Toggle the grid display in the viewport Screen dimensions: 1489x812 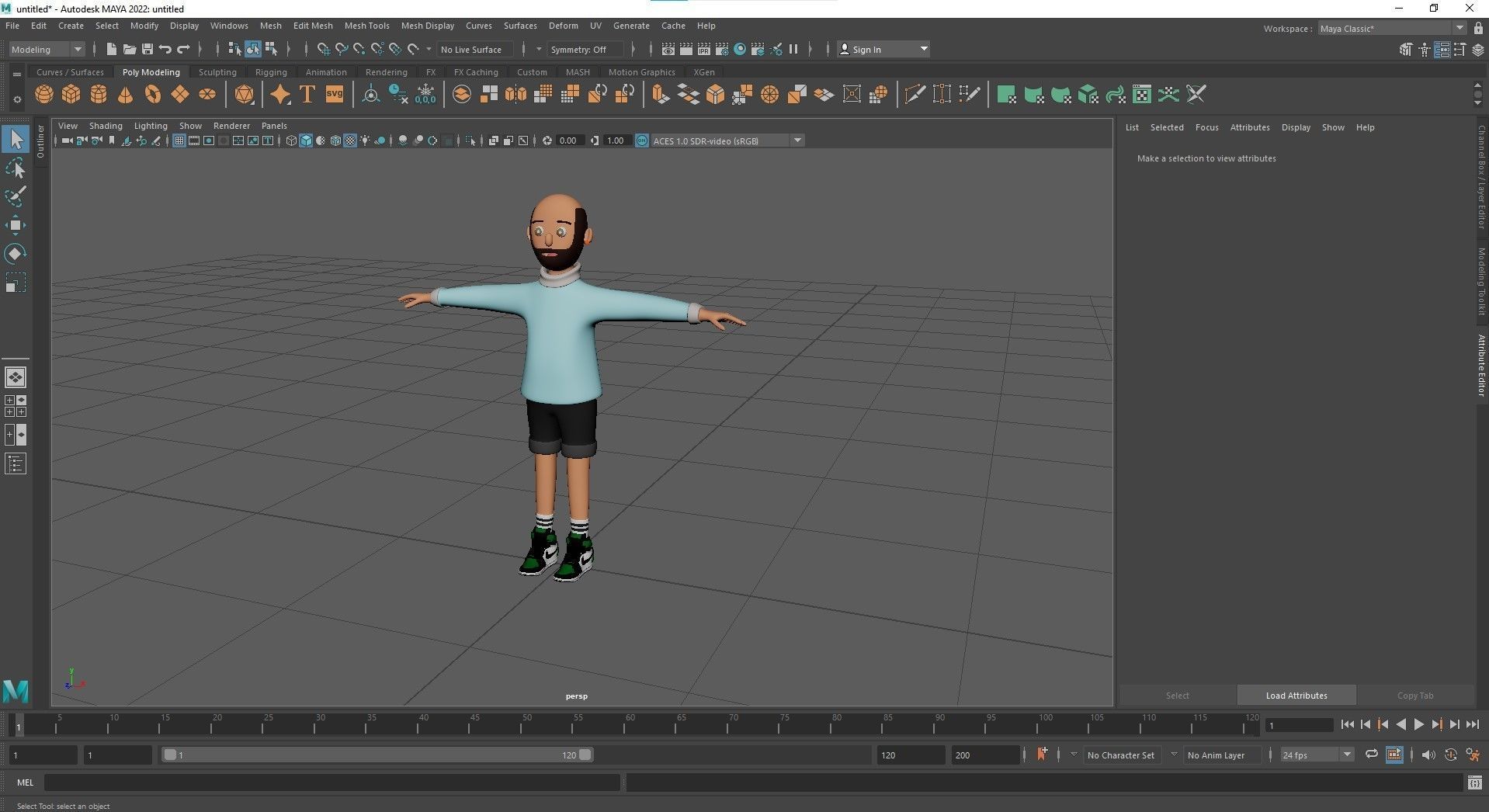pyautogui.click(x=179, y=141)
